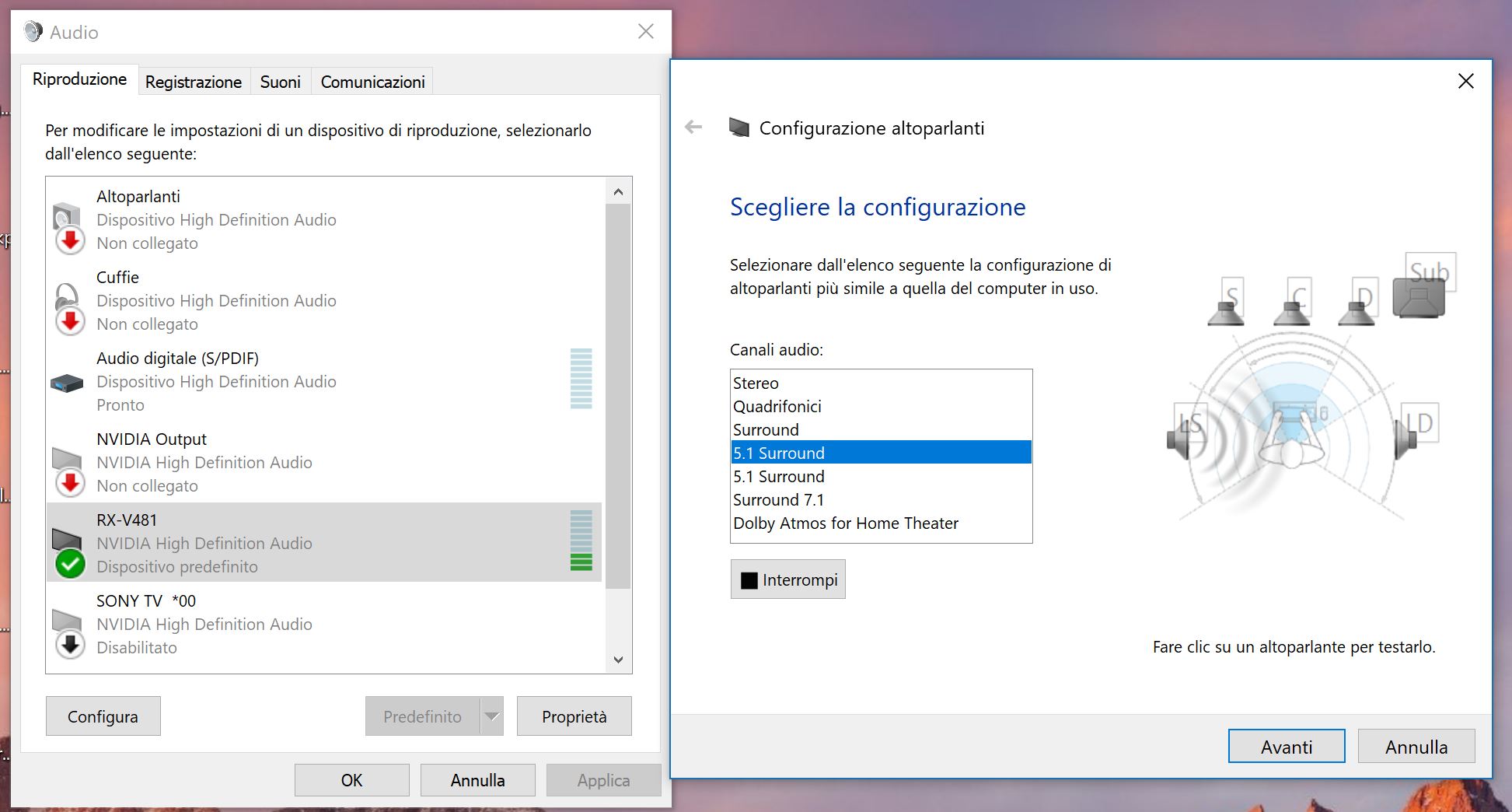Select the Surround channel option
Viewport: 1512px width, 812px height.
point(882,429)
